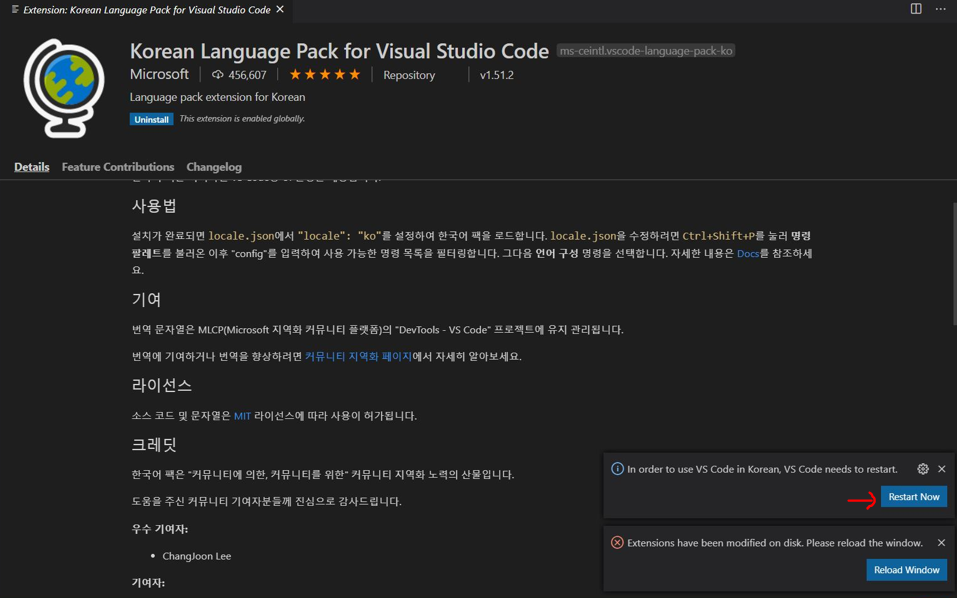957x598 pixels.
Task: Click the 'Language pack extension for Korean' description
Action: click(217, 97)
